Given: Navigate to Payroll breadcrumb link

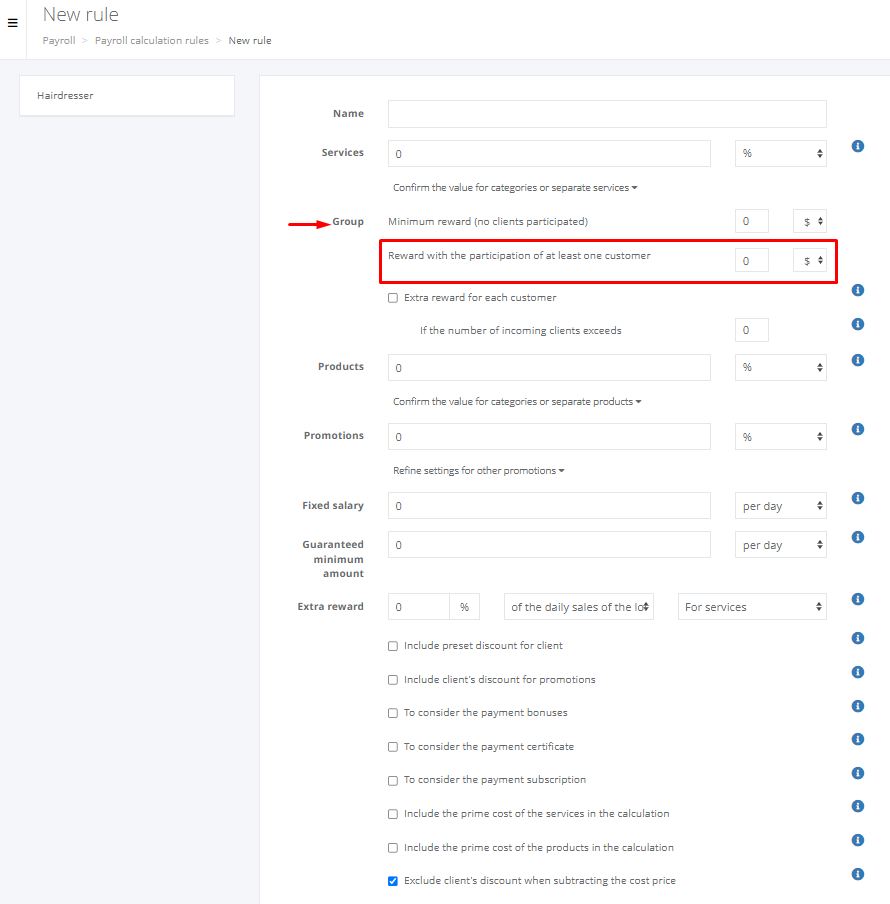Looking at the screenshot, I should point(58,41).
